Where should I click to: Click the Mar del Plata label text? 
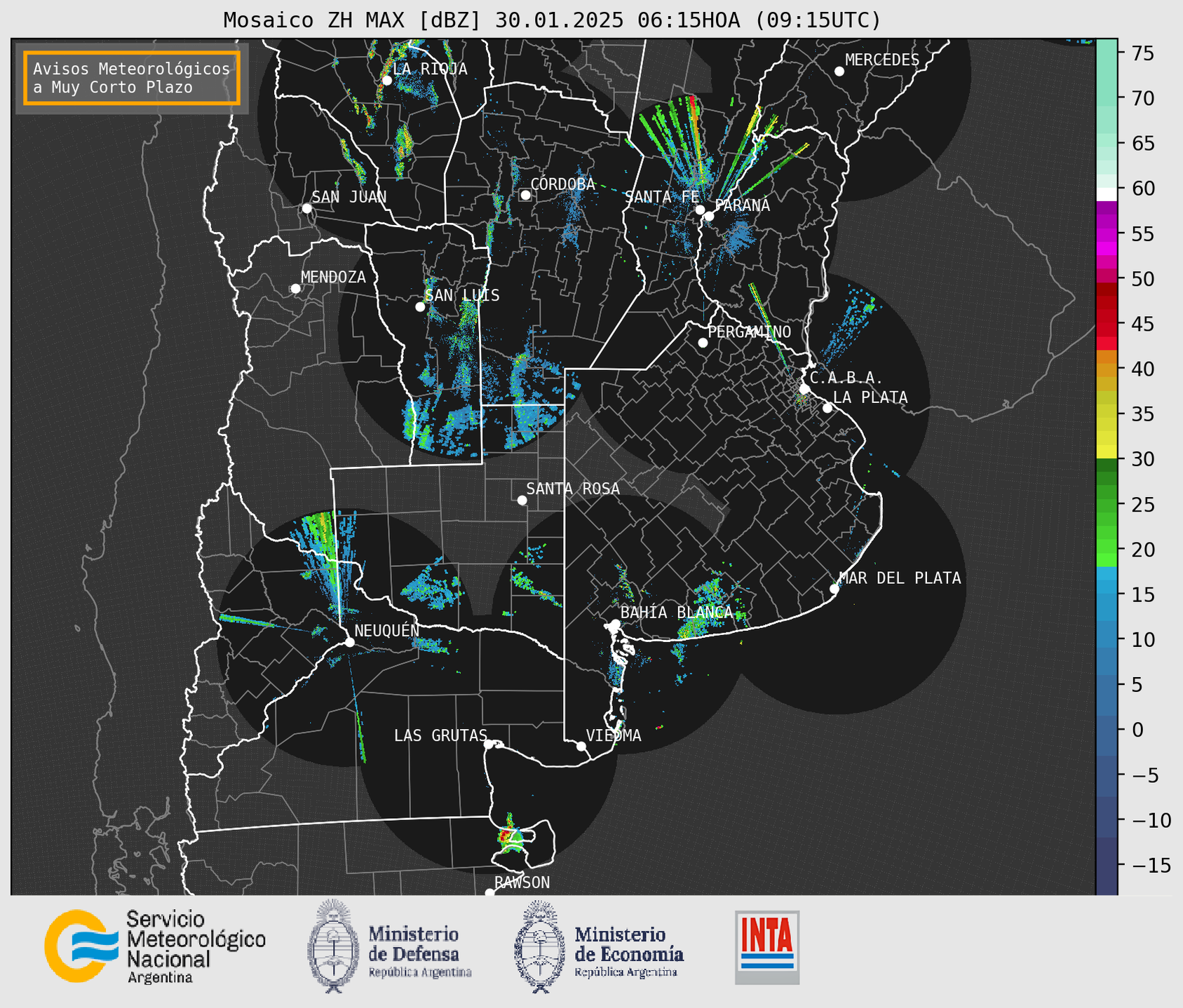point(900,578)
